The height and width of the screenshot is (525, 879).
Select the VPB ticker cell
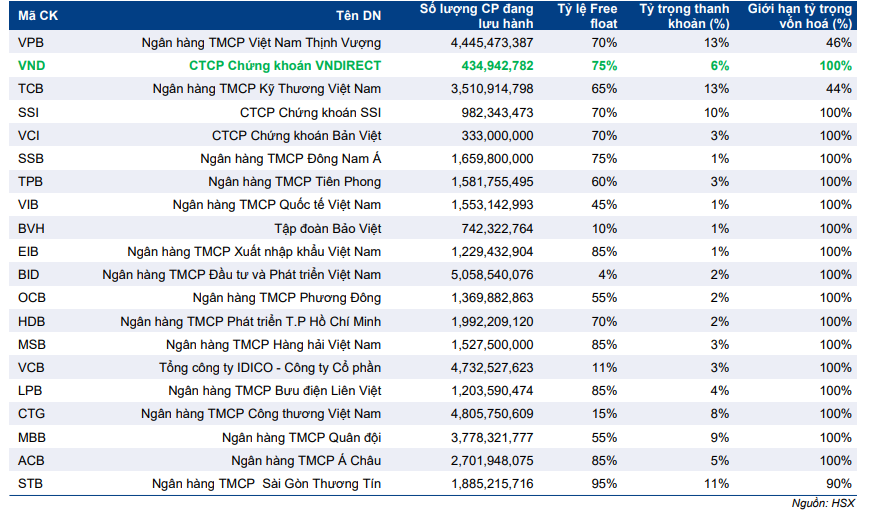pyautogui.click(x=31, y=43)
